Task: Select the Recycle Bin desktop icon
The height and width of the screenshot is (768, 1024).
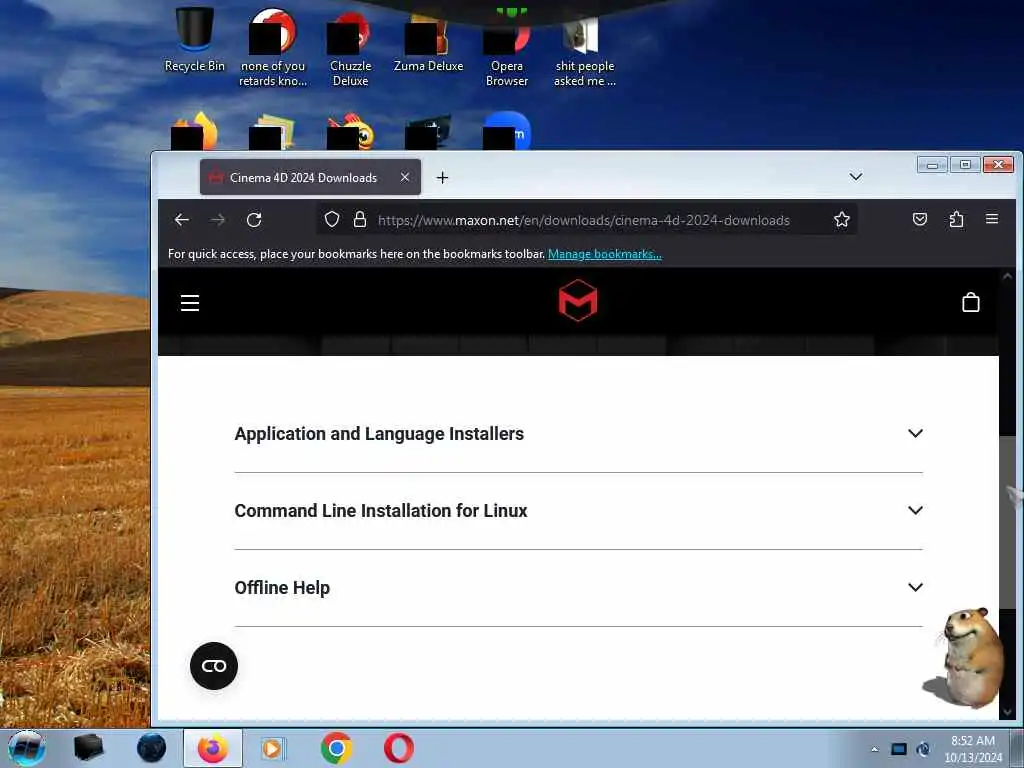Action: (x=194, y=40)
